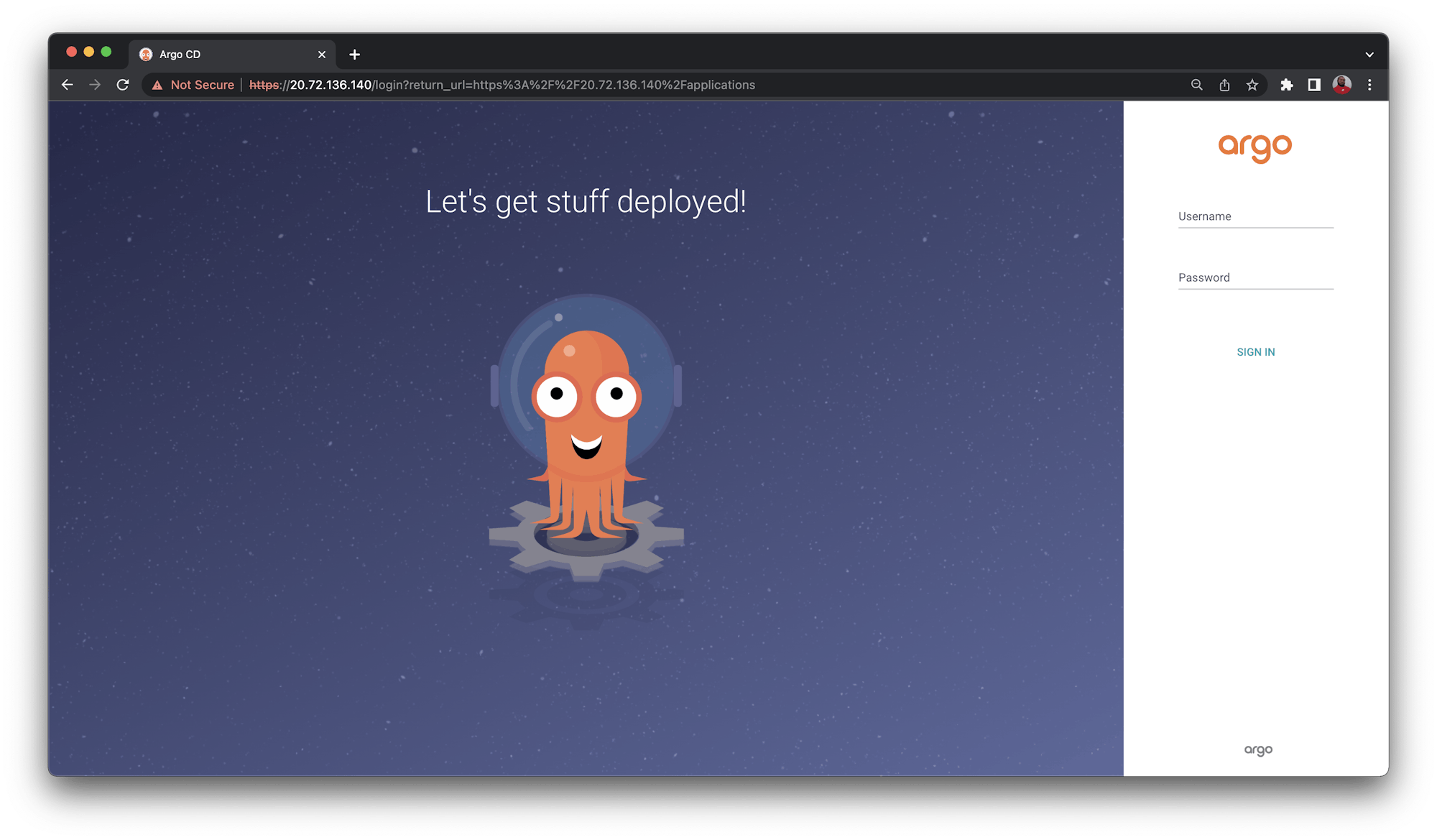Close the Argo CD tab
This screenshot has height=840, width=1437.
(322, 55)
